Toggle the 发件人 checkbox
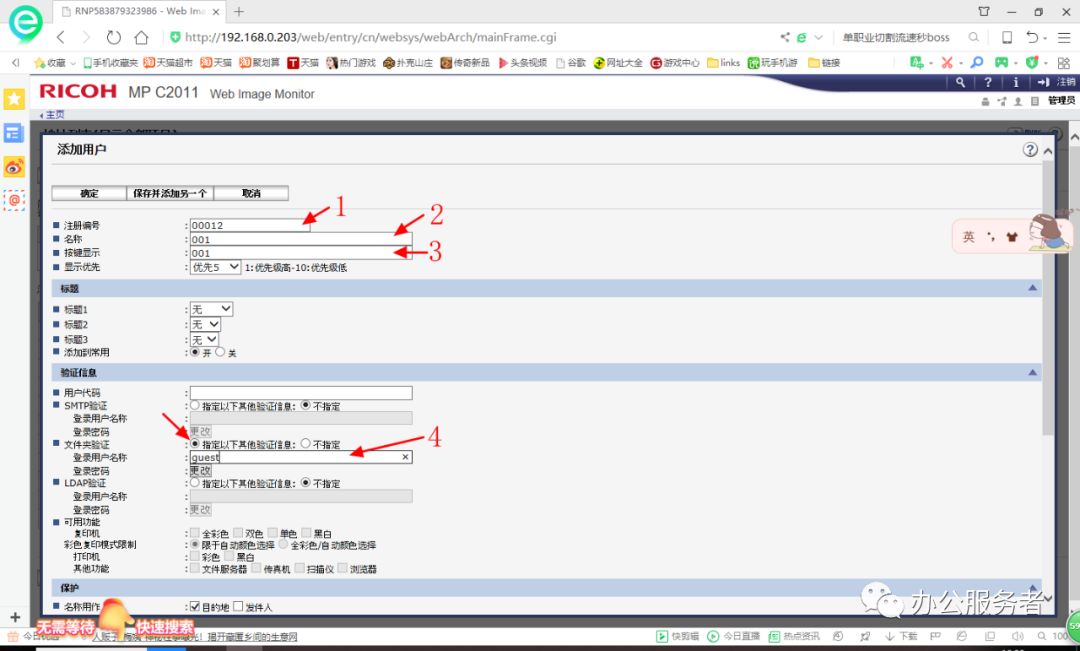The height and width of the screenshot is (651, 1080). click(x=238, y=606)
